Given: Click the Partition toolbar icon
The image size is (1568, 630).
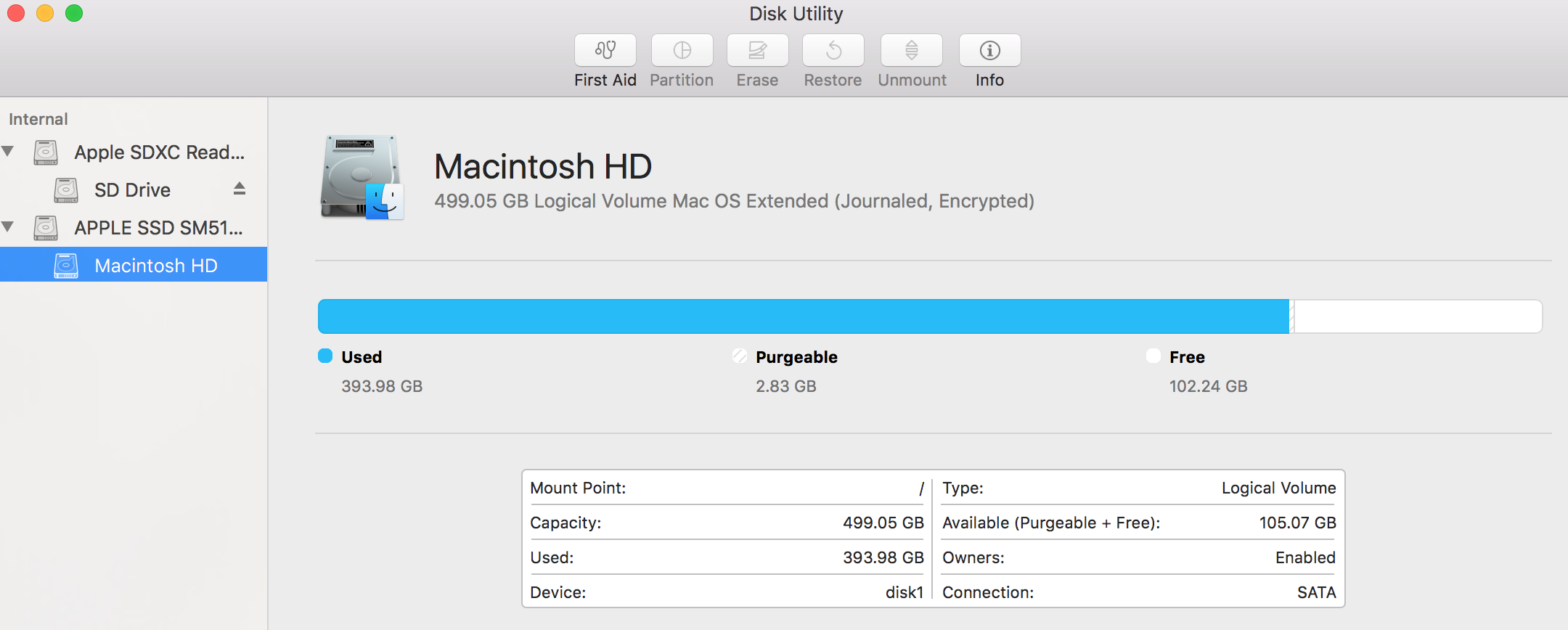Looking at the screenshot, I should coord(682,50).
